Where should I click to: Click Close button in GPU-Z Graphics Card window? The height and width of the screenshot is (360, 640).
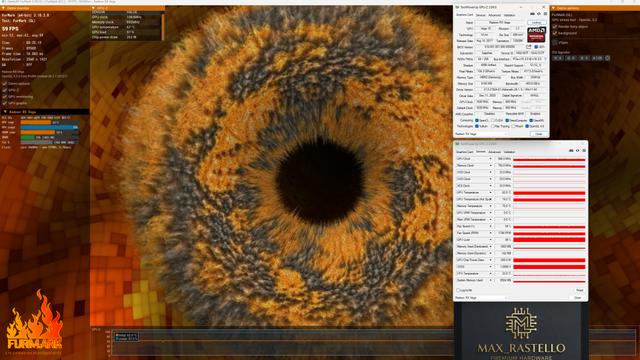(x=538, y=134)
